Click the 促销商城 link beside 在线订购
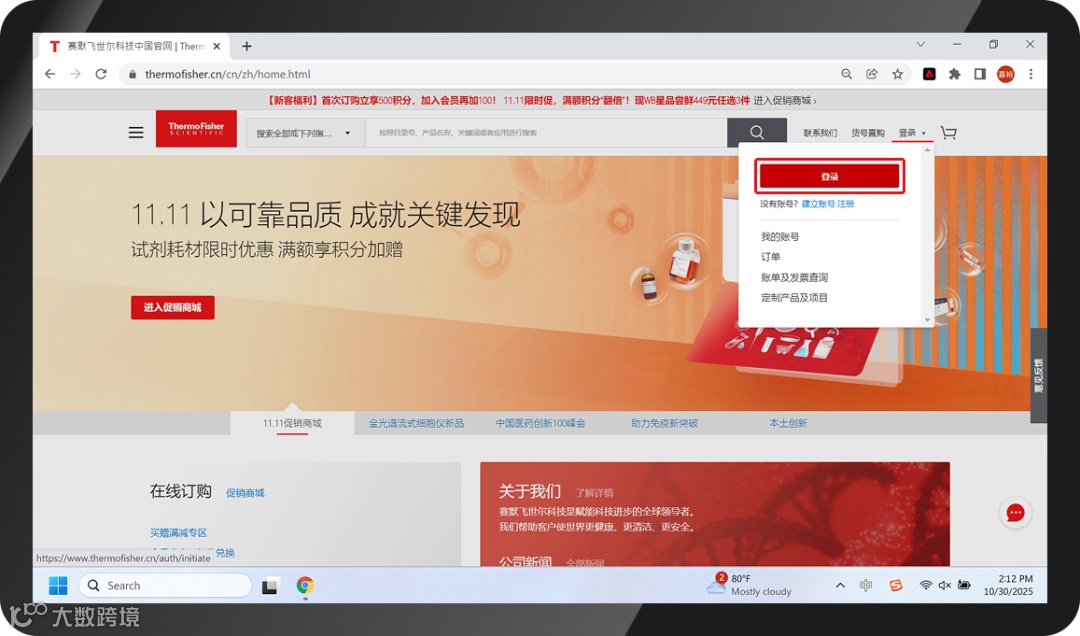 pos(245,493)
